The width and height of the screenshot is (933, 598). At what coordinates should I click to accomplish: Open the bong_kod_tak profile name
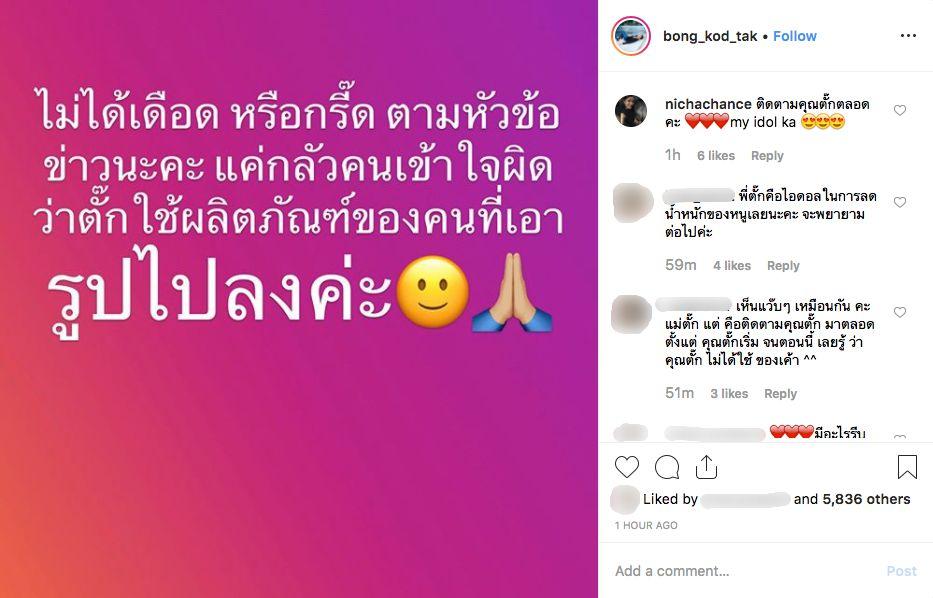(x=710, y=36)
